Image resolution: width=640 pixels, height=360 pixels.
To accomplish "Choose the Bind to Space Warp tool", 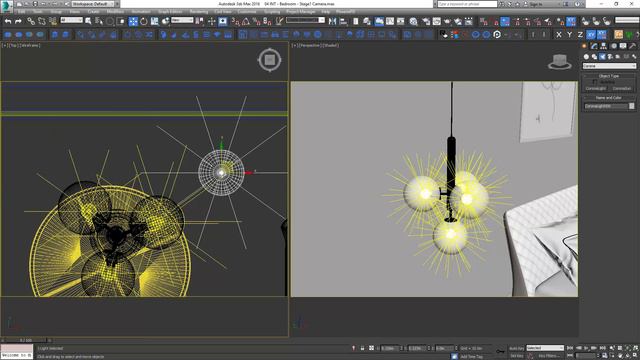I will 53,21.
